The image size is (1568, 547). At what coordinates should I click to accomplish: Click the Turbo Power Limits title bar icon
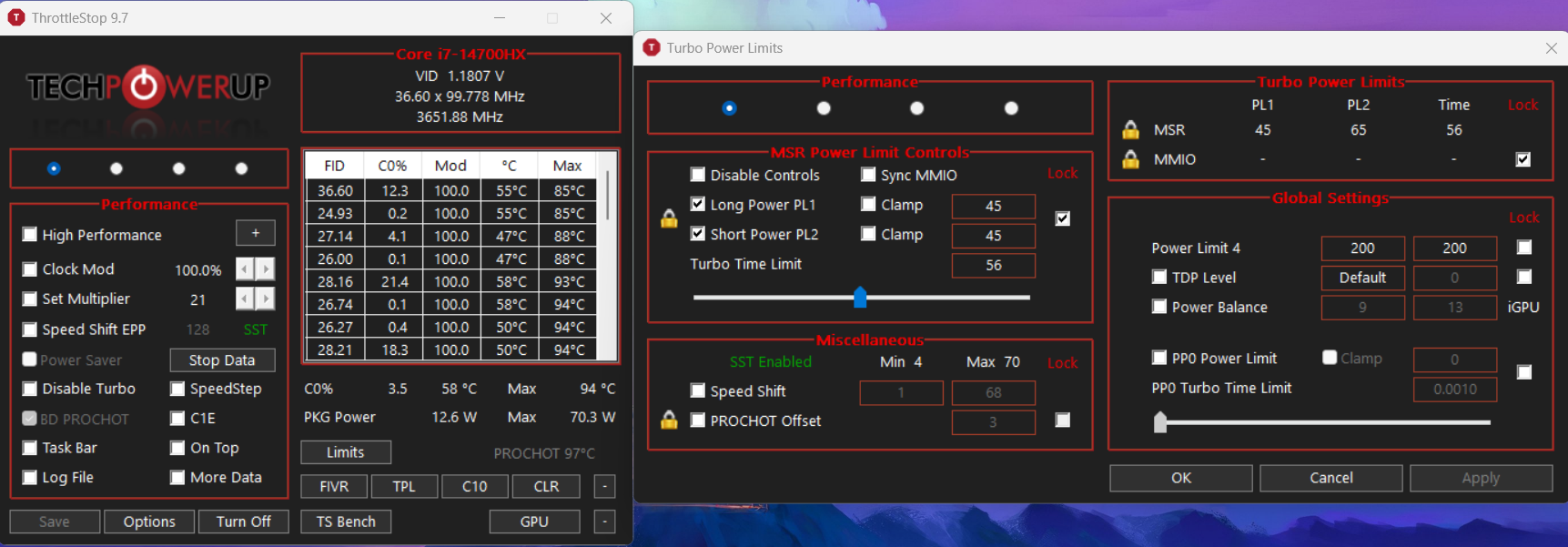652,47
